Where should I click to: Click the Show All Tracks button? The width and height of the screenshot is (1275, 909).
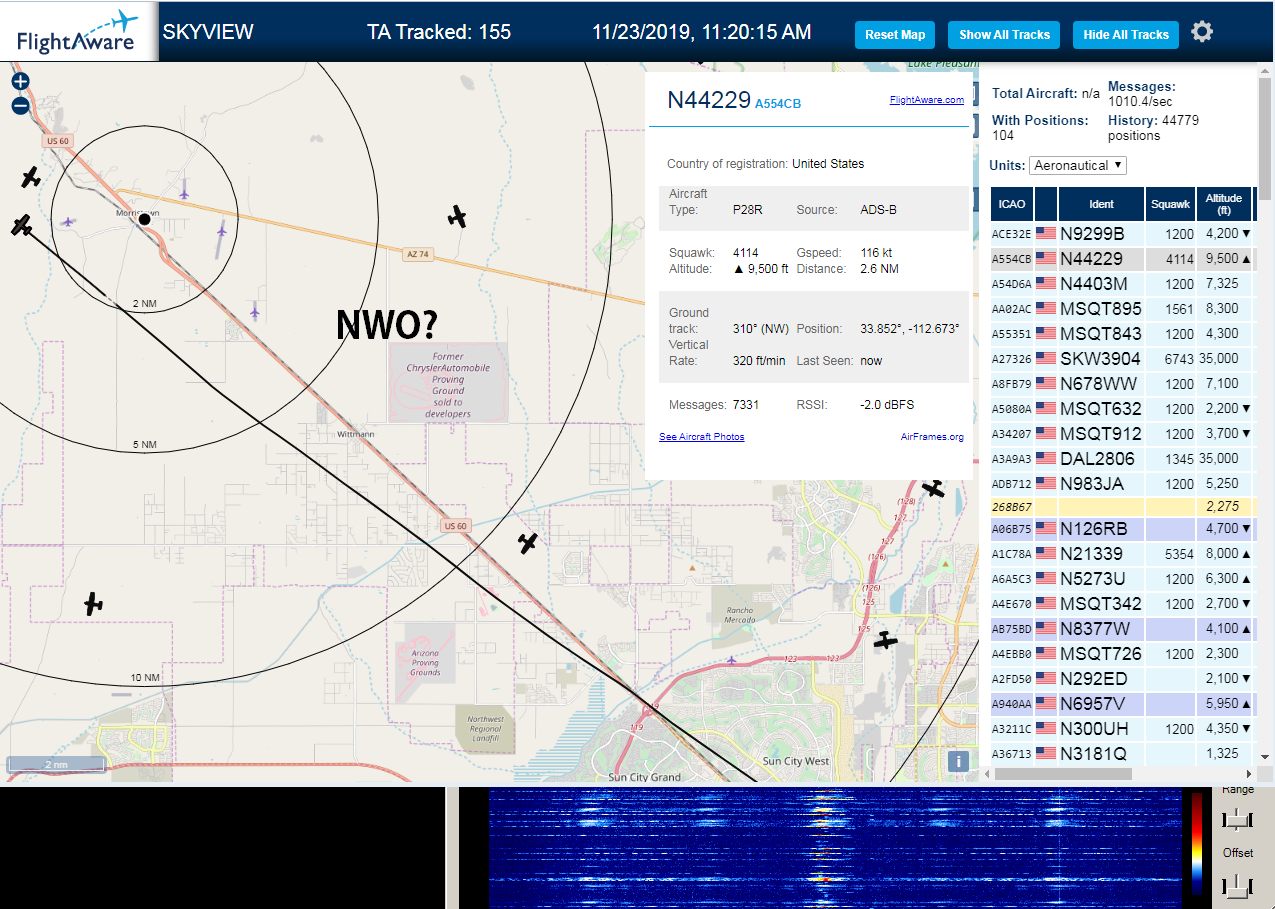(x=1004, y=34)
